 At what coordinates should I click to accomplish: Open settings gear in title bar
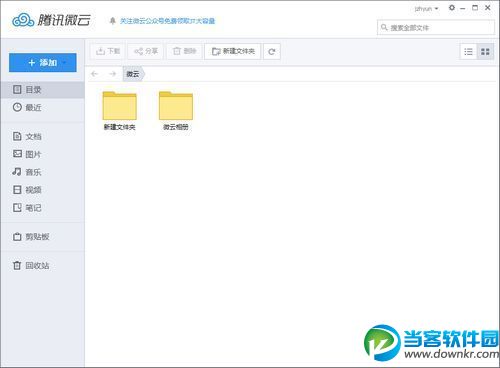coord(452,8)
